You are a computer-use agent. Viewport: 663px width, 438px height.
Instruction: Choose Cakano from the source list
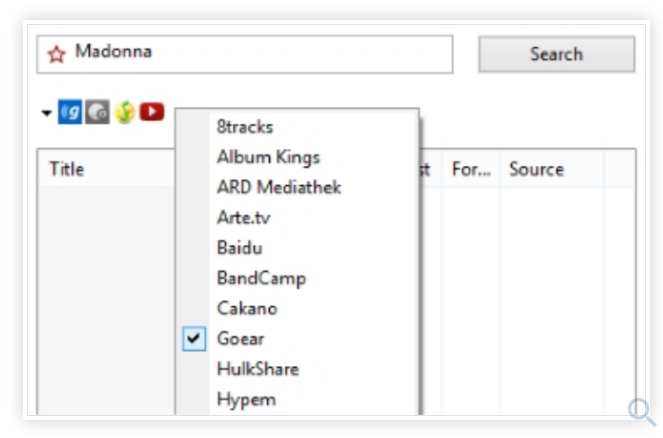pyautogui.click(x=247, y=308)
